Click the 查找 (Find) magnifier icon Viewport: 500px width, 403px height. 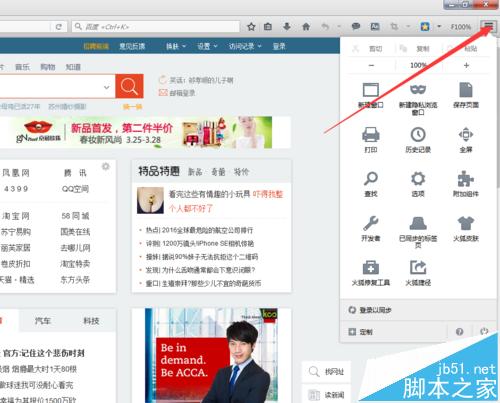pyautogui.click(x=371, y=184)
